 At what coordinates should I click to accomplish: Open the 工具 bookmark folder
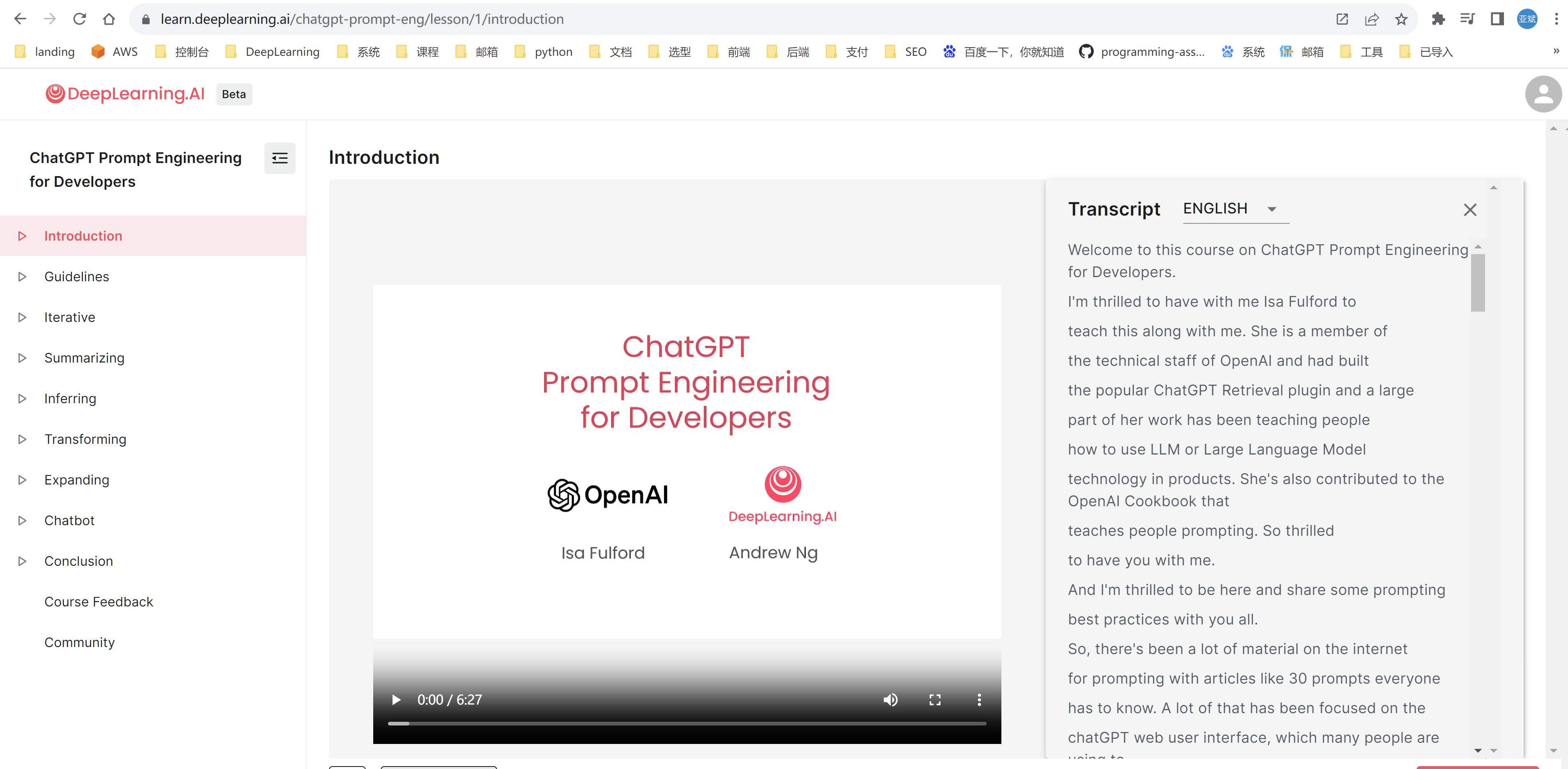coord(1361,52)
